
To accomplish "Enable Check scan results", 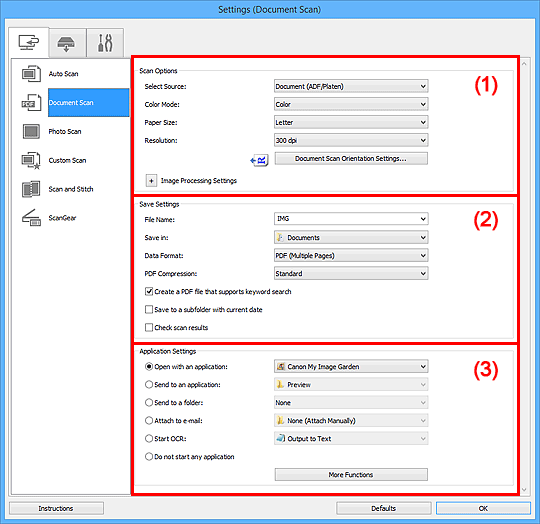I will [x=149, y=327].
